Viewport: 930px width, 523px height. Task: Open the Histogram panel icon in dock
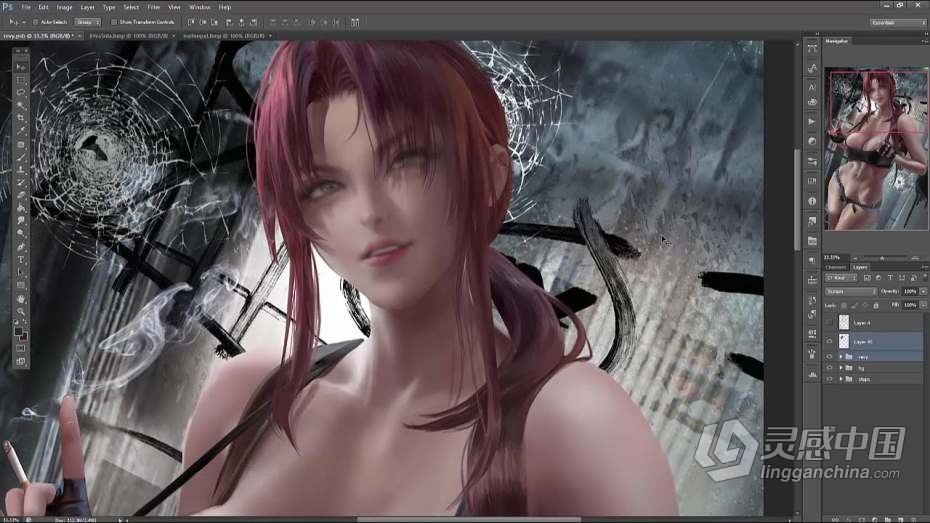tap(812, 375)
